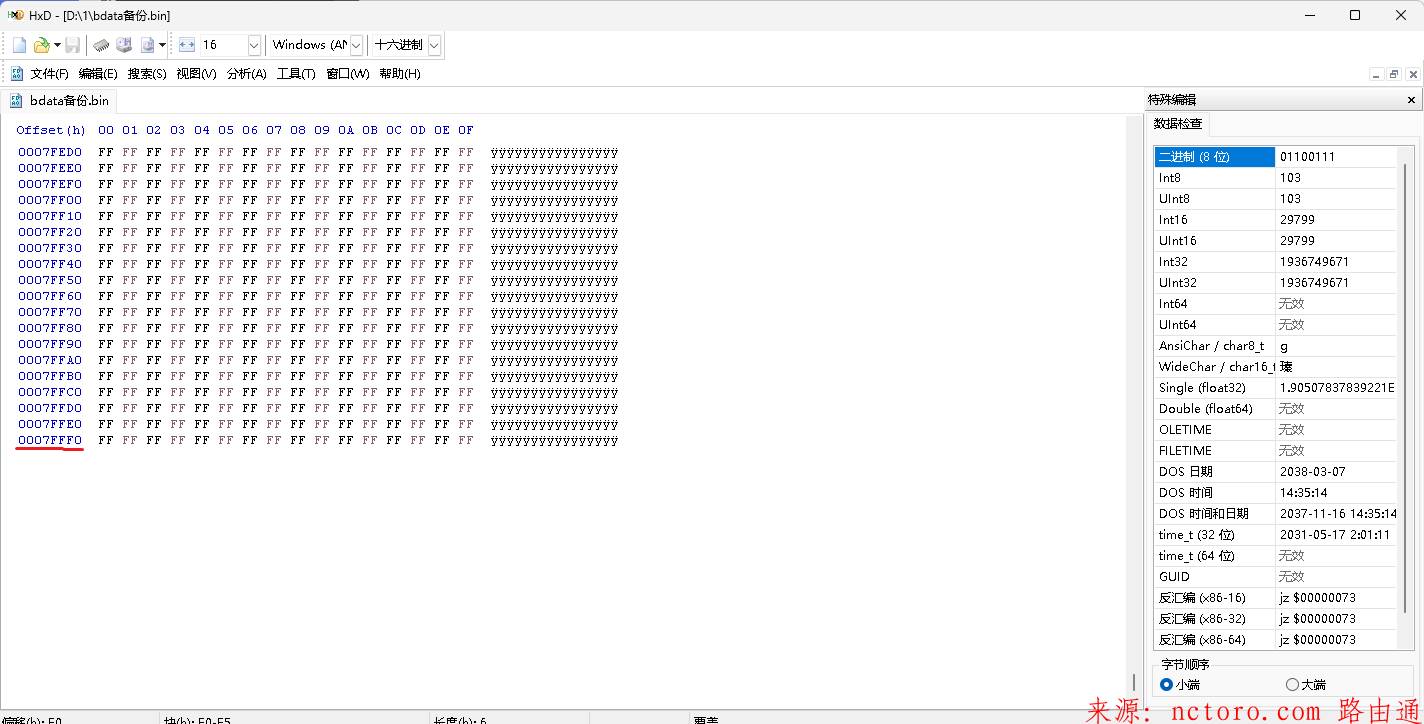Expand the Windows (ANSI) encoding dropdown

(x=356, y=45)
